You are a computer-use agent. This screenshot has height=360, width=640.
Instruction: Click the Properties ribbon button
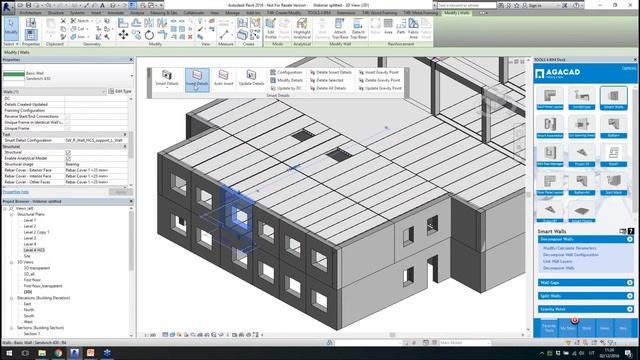pos(31,35)
